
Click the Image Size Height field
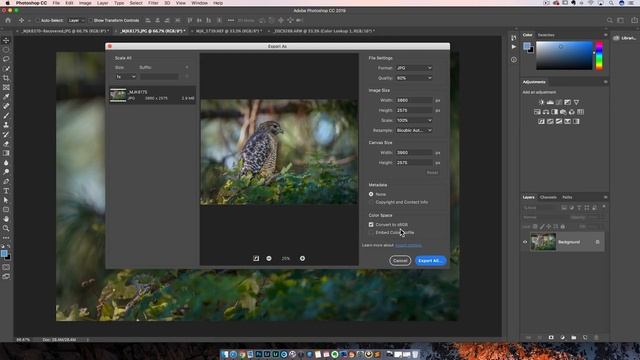[414, 110]
